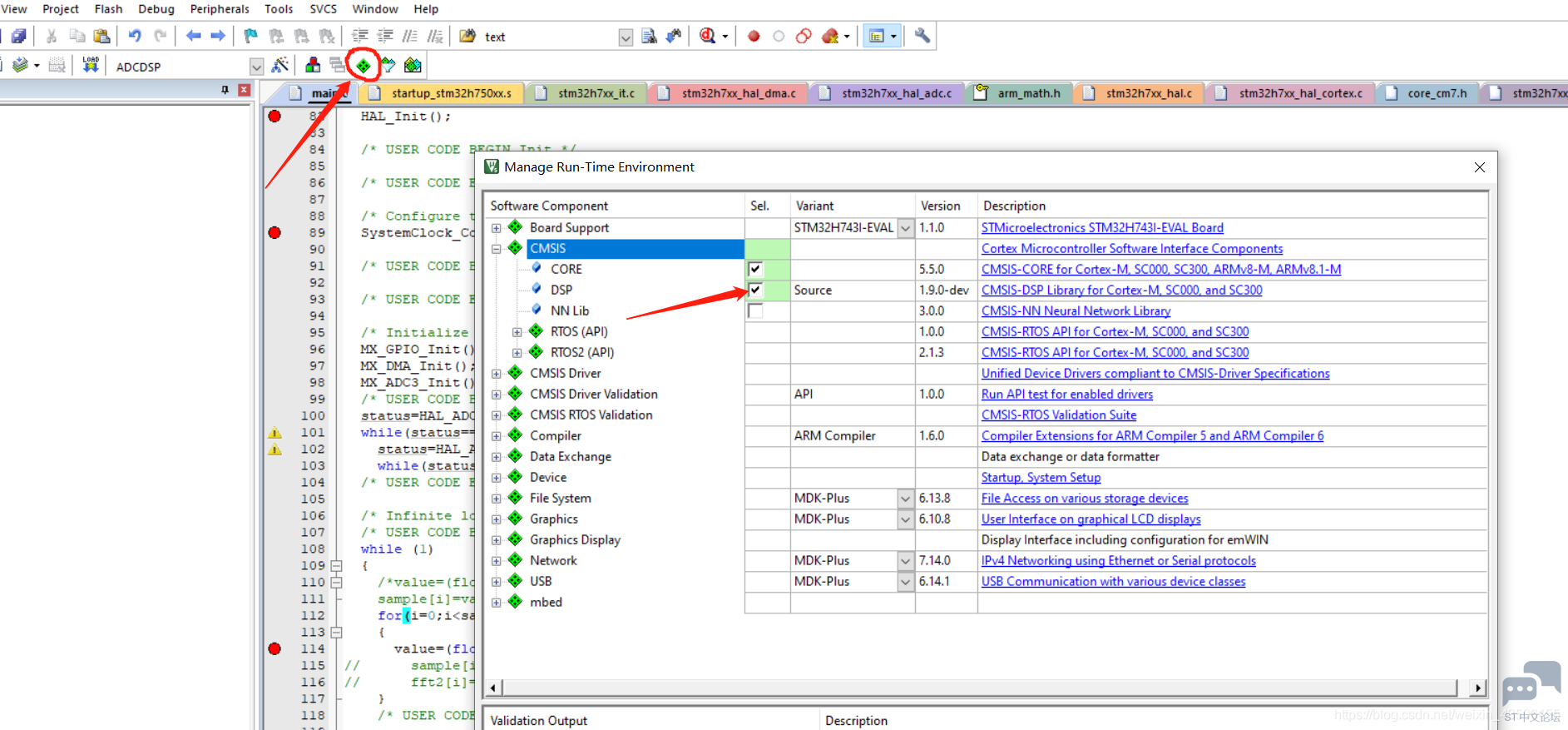Image resolution: width=1568 pixels, height=730 pixels.
Task: Open the File System MDK-Plus variant dropdown
Action: 906,499
